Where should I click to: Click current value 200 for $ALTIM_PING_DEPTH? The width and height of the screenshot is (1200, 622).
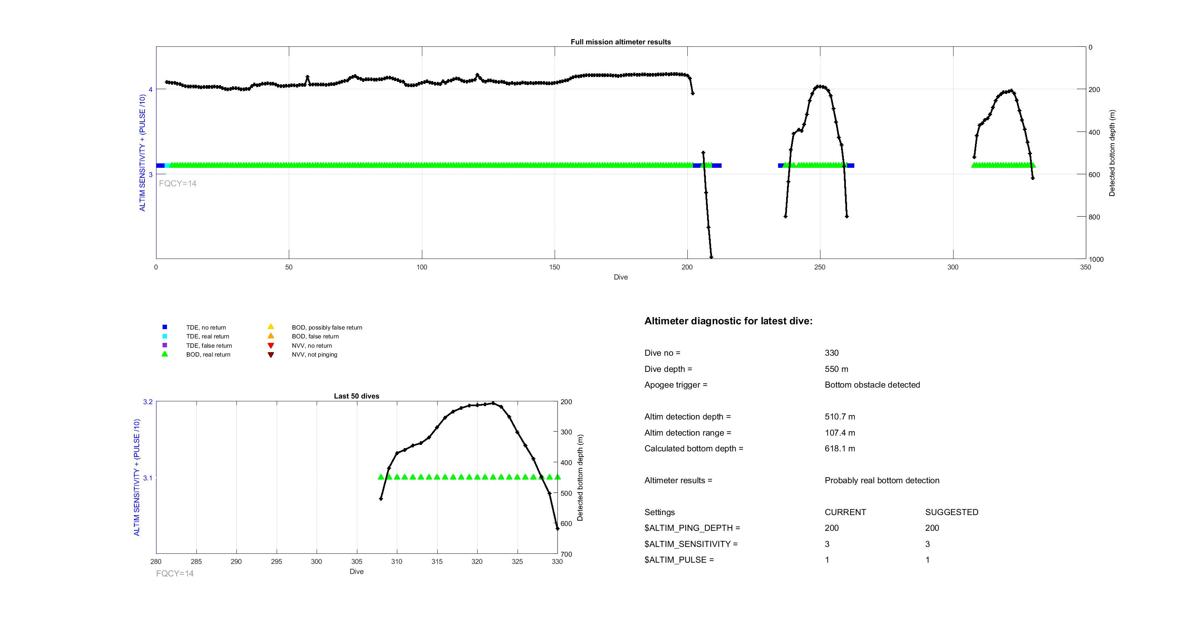(832, 528)
